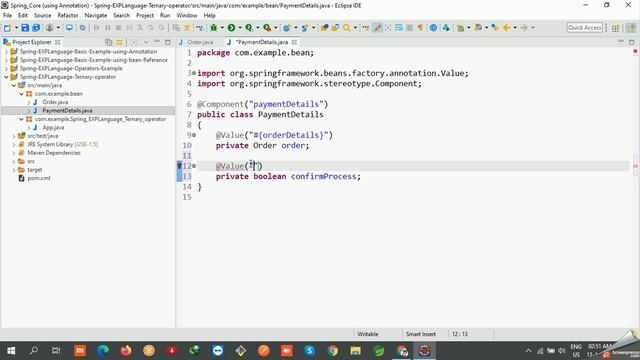Open the File menu
This screenshot has height=360, width=640.
pos(7,16)
